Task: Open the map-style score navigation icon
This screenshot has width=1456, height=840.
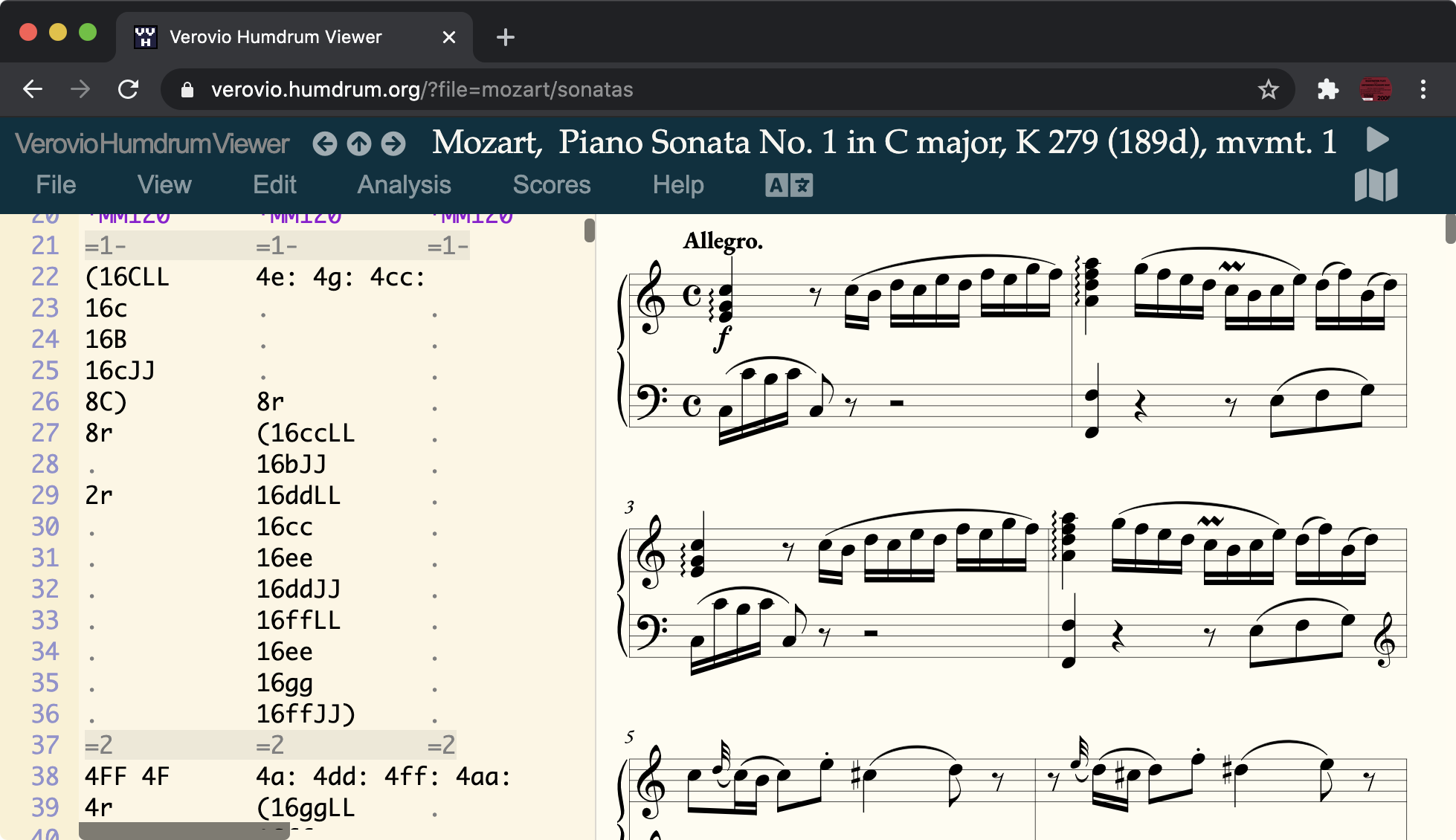Action: (x=1378, y=185)
